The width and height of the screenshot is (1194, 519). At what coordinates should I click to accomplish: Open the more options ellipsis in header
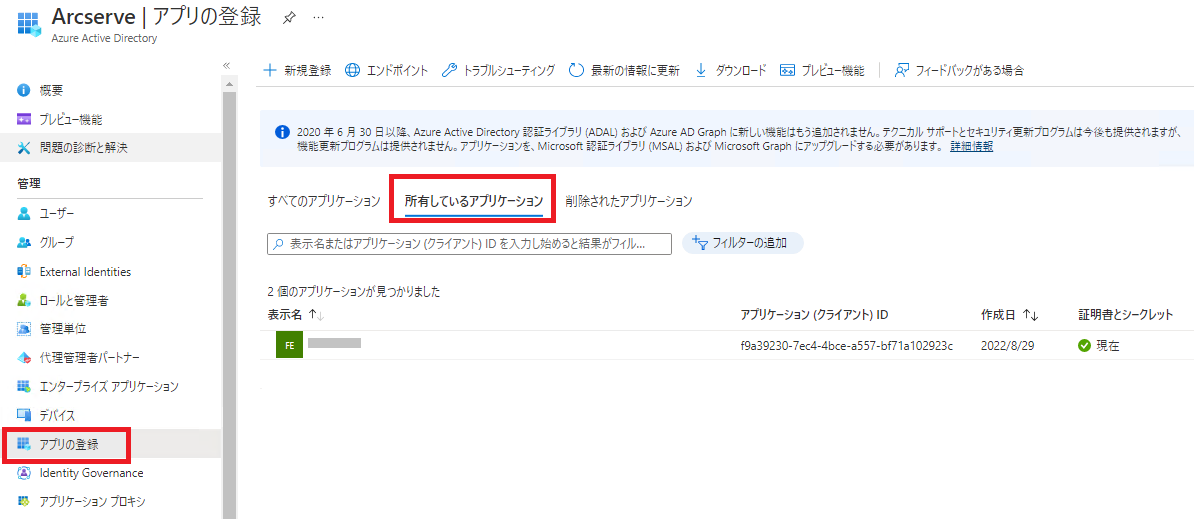[x=318, y=17]
